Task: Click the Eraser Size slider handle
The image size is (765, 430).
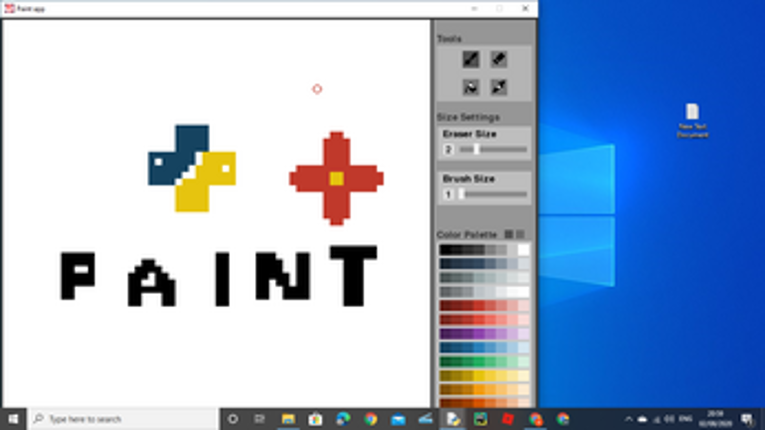Action: pos(477,149)
